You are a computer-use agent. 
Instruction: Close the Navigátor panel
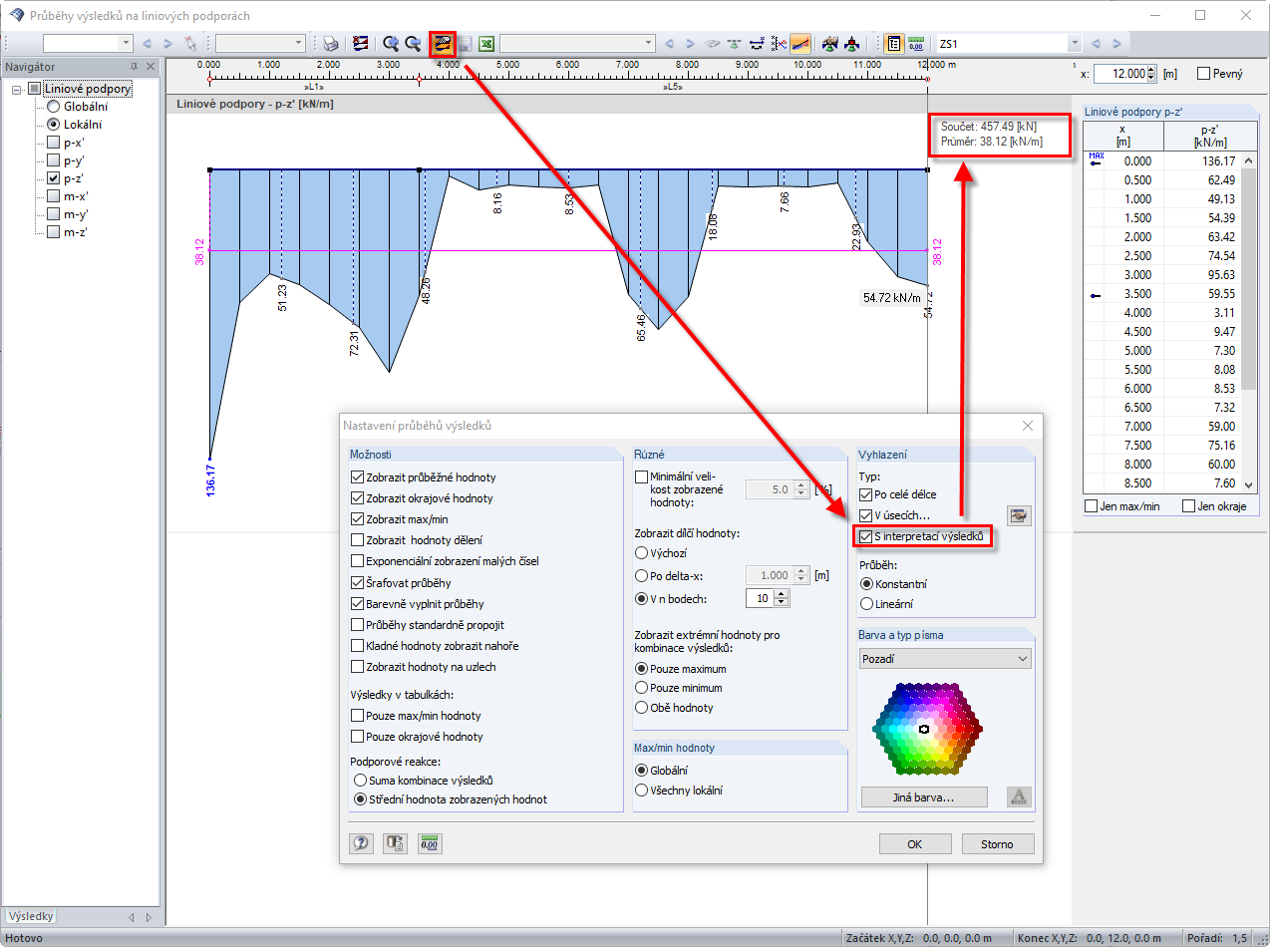151,67
